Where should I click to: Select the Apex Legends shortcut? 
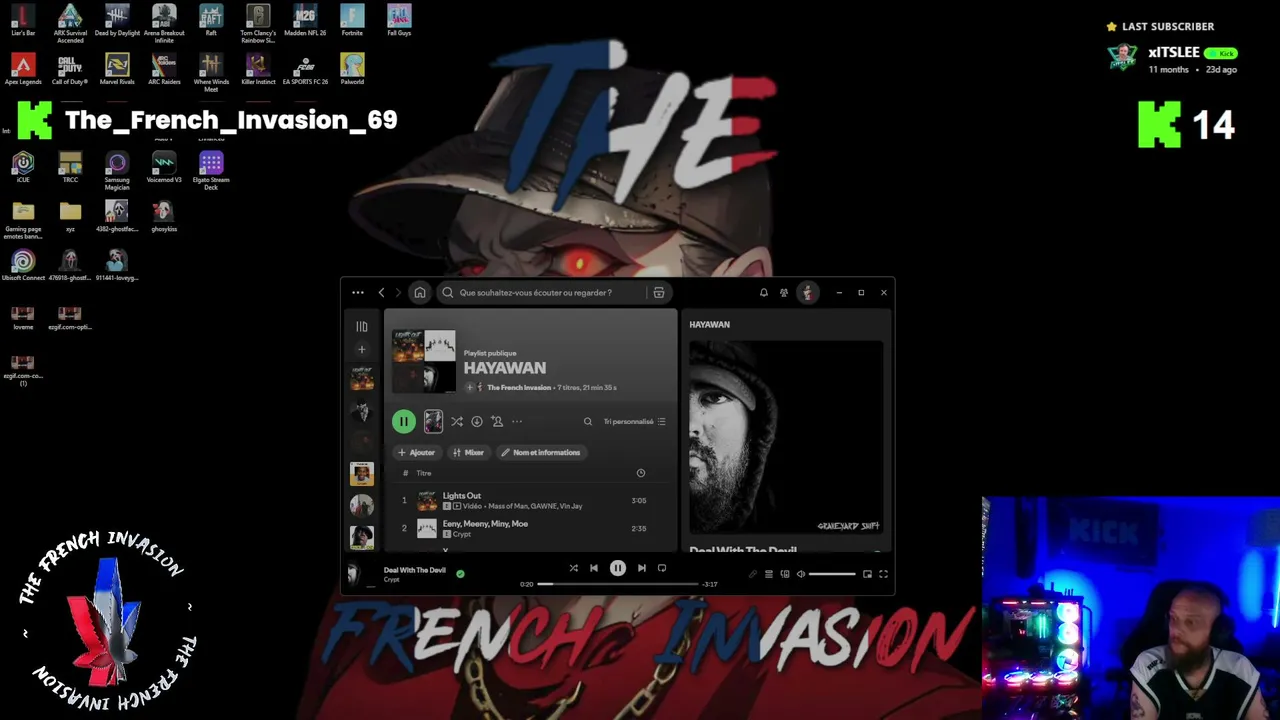tap(23, 70)
